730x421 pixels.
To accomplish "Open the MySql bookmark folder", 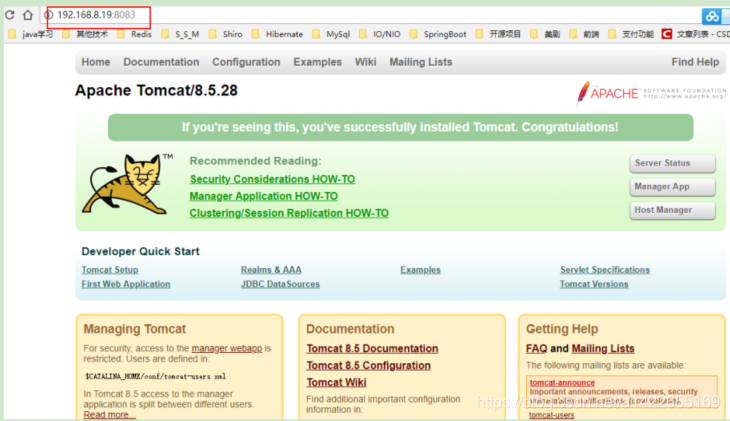I will pos(331,34).
